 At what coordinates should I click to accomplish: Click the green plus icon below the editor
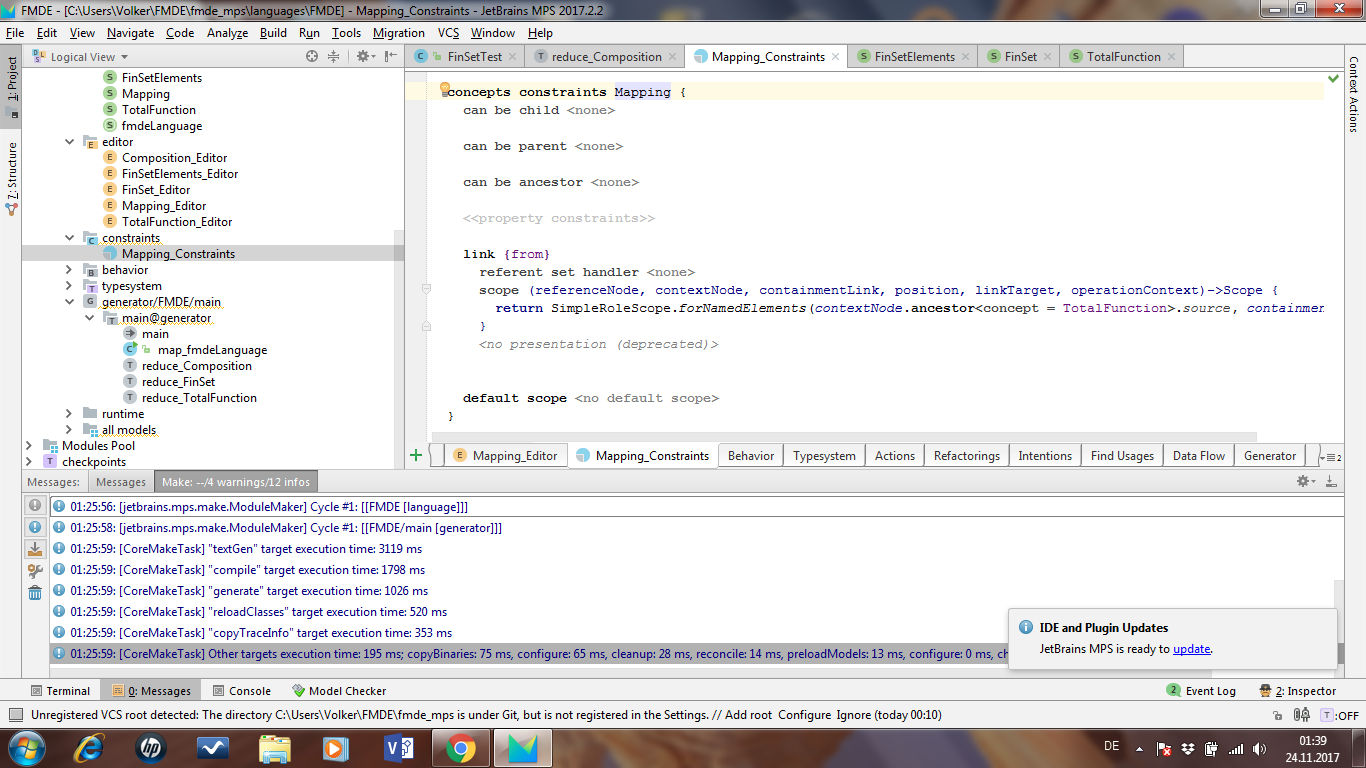pos(416,455)
